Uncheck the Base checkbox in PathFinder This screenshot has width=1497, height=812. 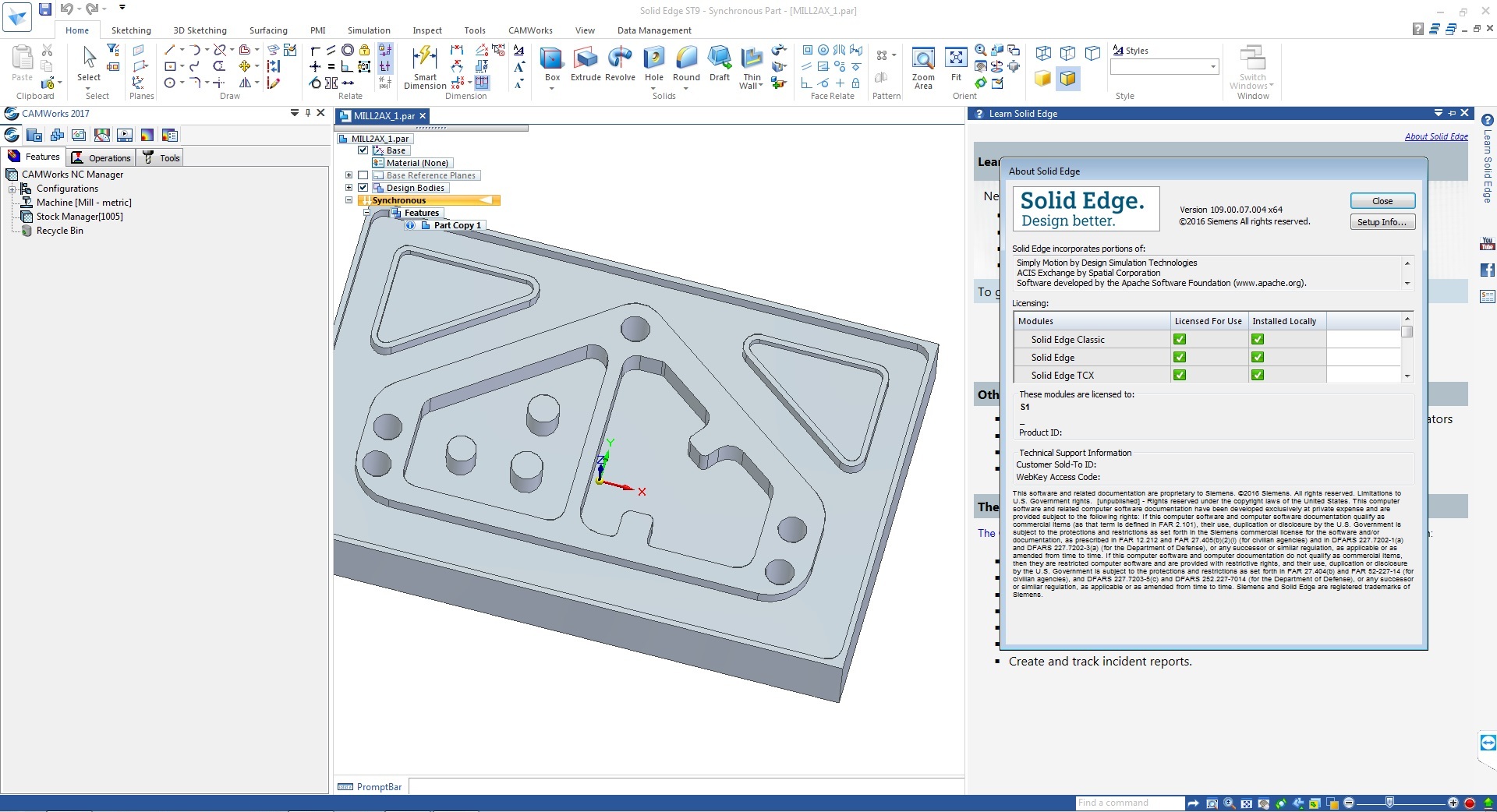point(363,150)
